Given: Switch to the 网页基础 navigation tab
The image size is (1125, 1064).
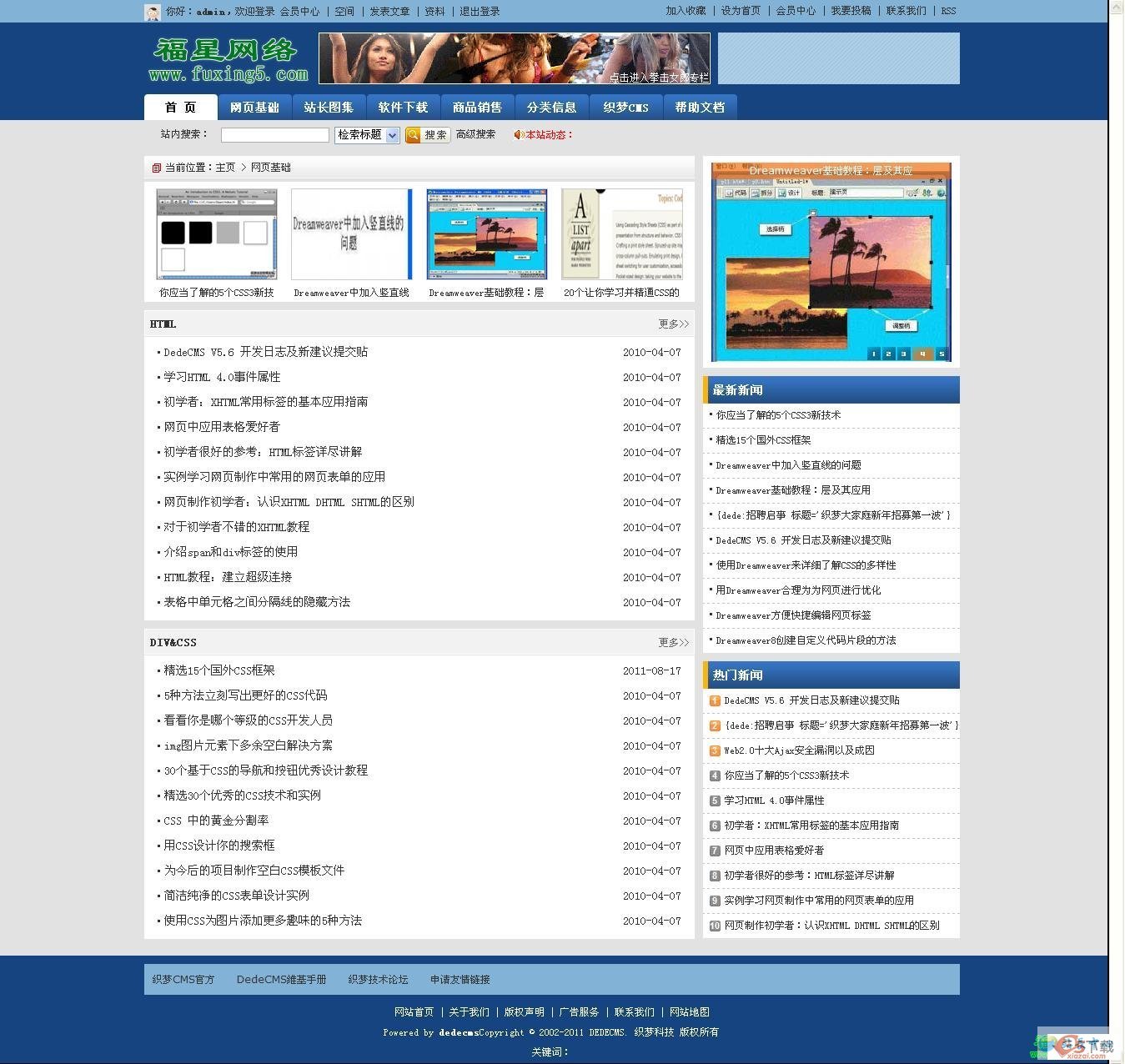Looking at the screenshot, I should tap(255, 107).
